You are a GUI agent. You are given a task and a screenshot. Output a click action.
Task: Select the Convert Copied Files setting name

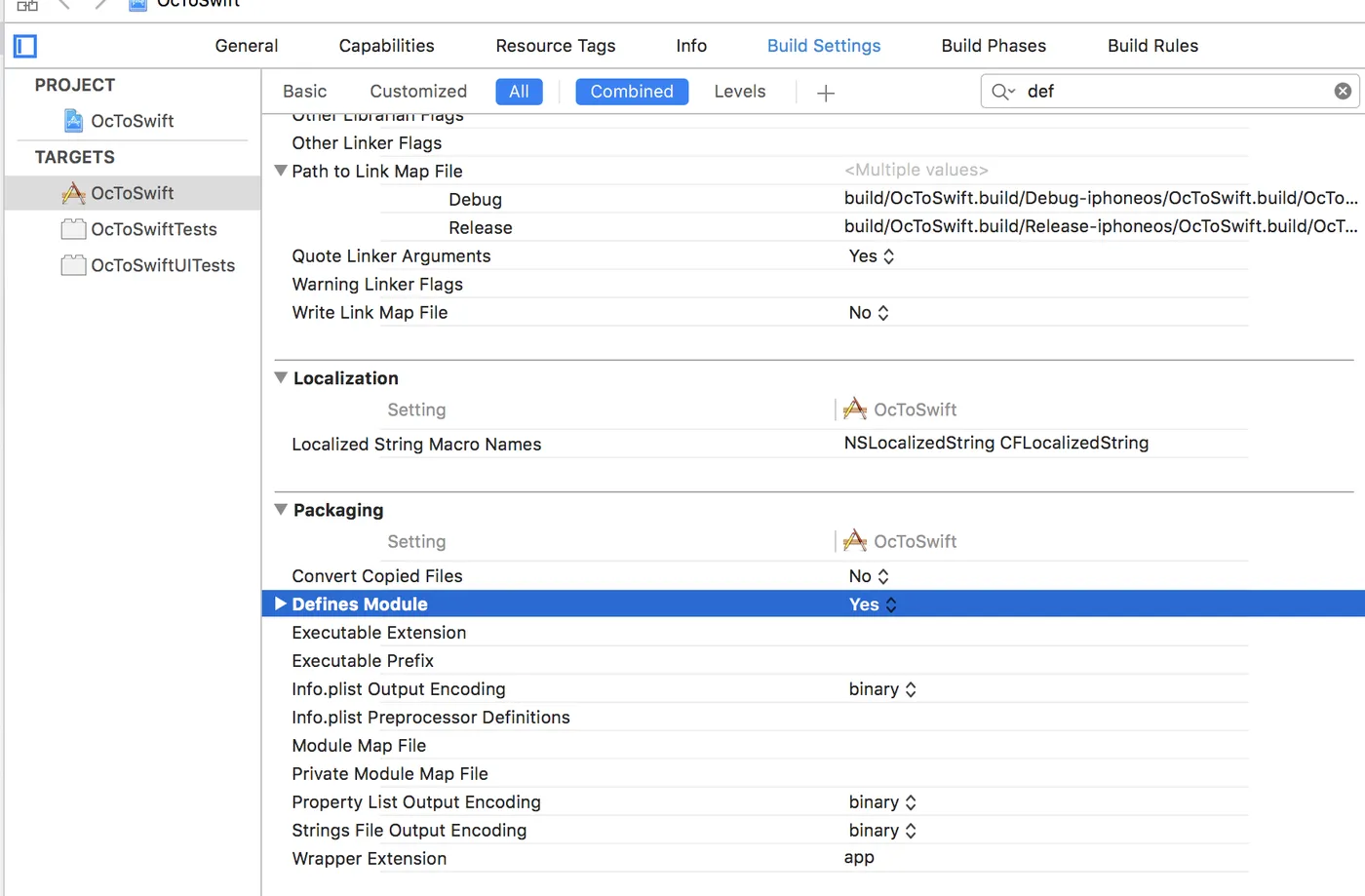(x=377, y=576)
